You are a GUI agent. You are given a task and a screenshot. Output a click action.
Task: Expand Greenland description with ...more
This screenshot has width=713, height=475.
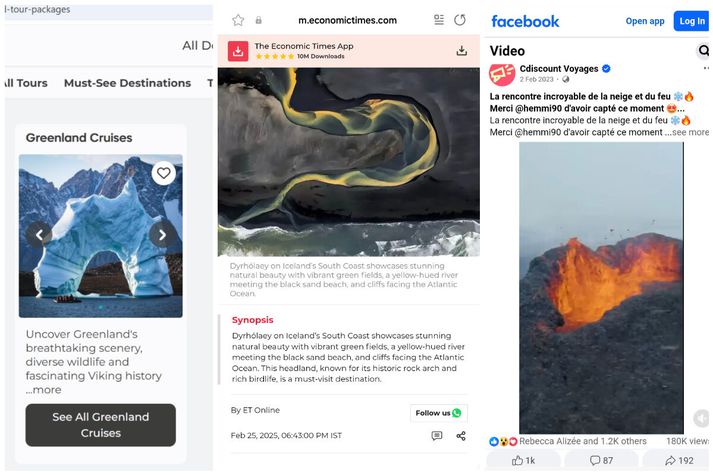(x=44, y=390)
